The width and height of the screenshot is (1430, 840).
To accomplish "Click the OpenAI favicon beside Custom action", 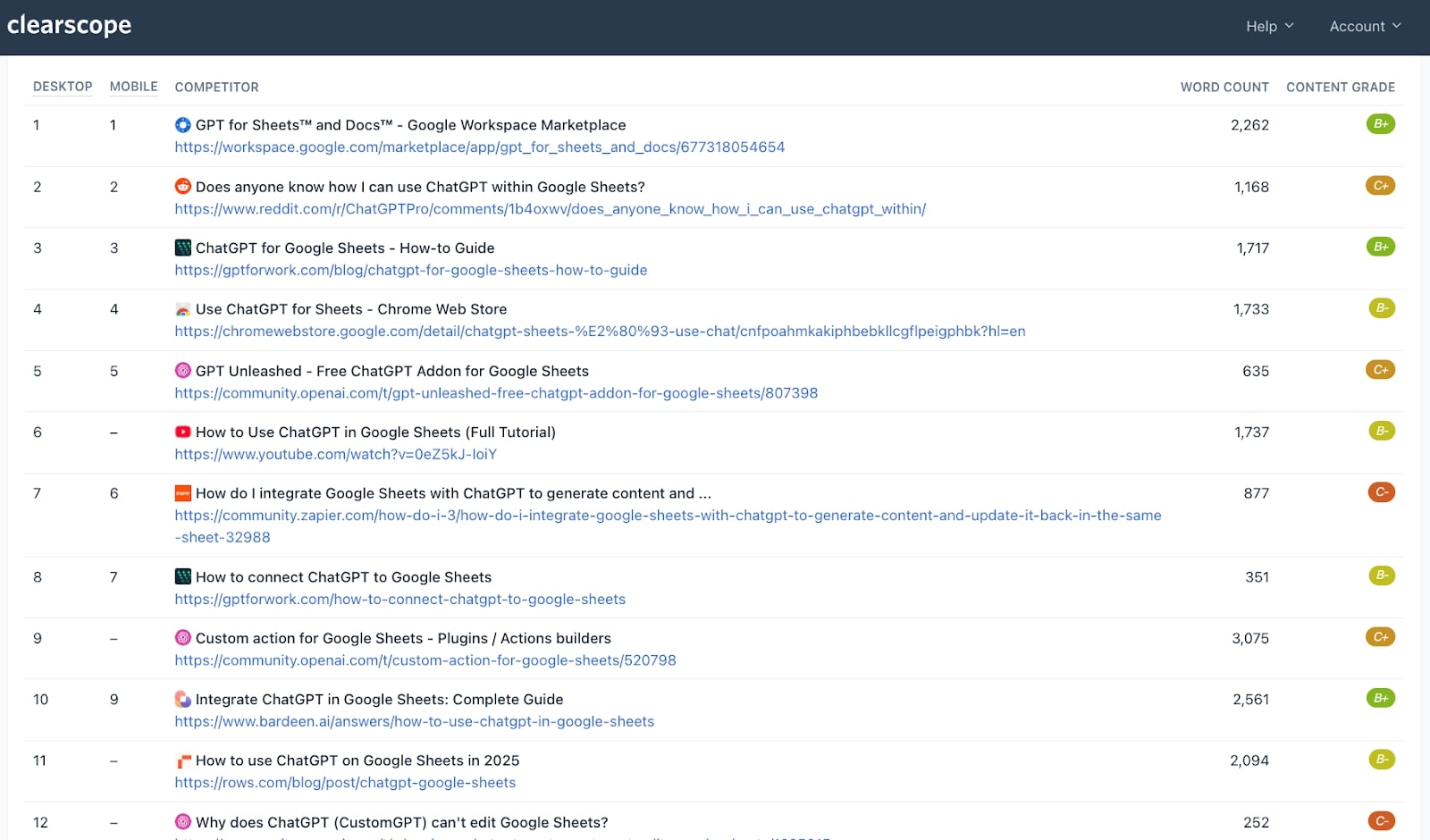I will (183, 638).
